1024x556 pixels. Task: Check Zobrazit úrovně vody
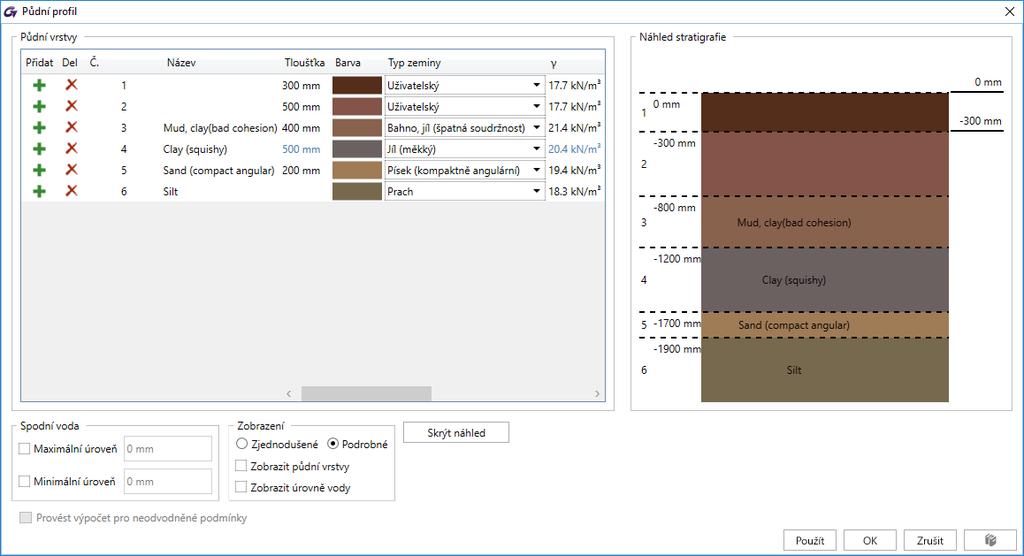pyautogui.click(x=241, y=487)
